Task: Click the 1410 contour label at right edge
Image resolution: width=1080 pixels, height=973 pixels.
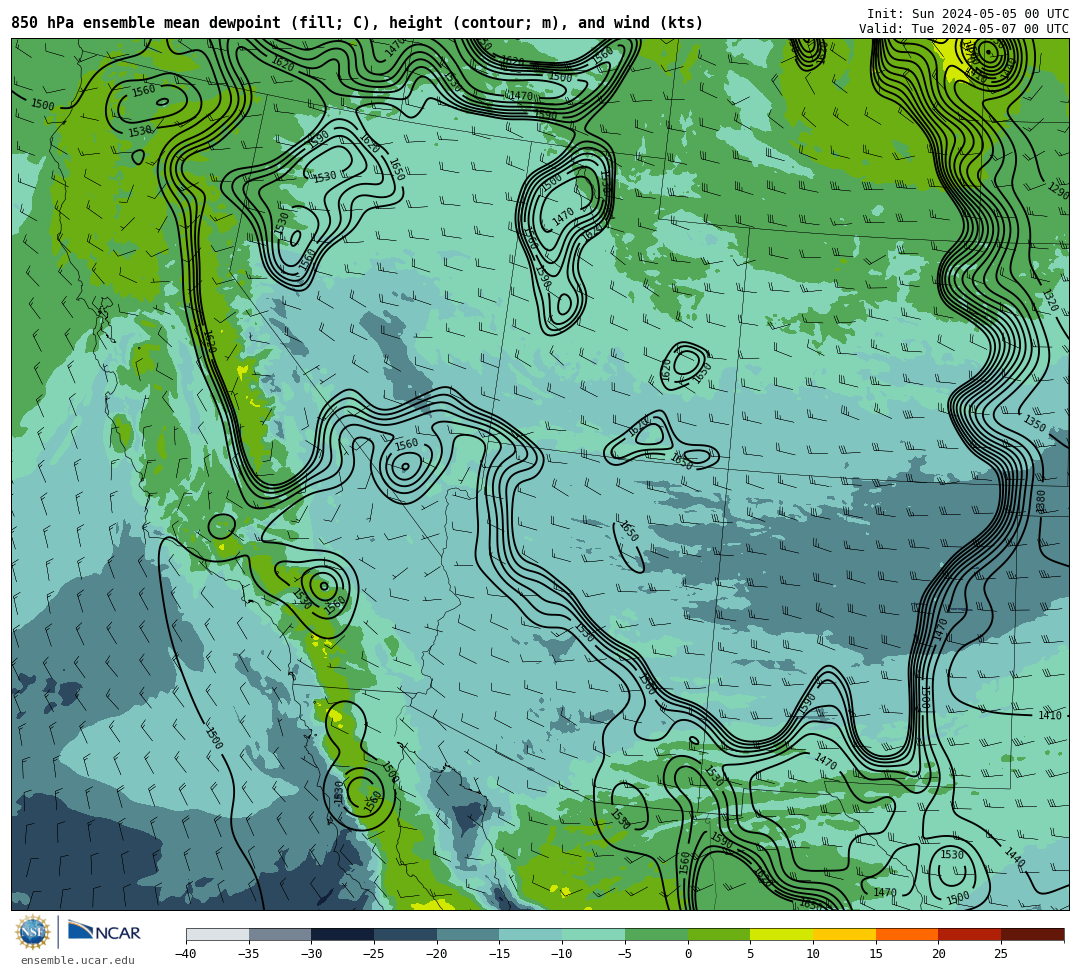Action: [1050, 715]
